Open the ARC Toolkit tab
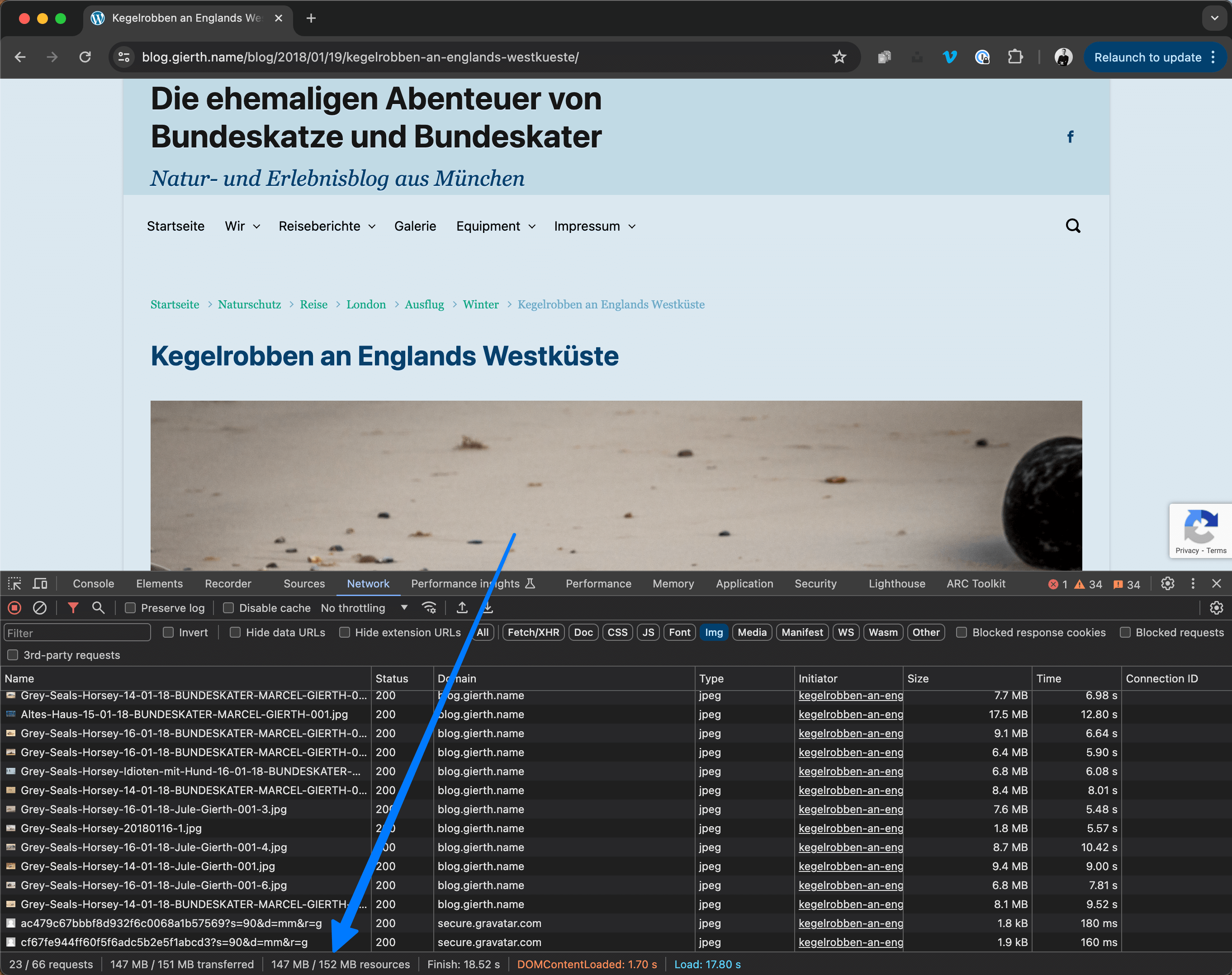The width and height of the screenshot is (1232, 975). click(976, 584)
